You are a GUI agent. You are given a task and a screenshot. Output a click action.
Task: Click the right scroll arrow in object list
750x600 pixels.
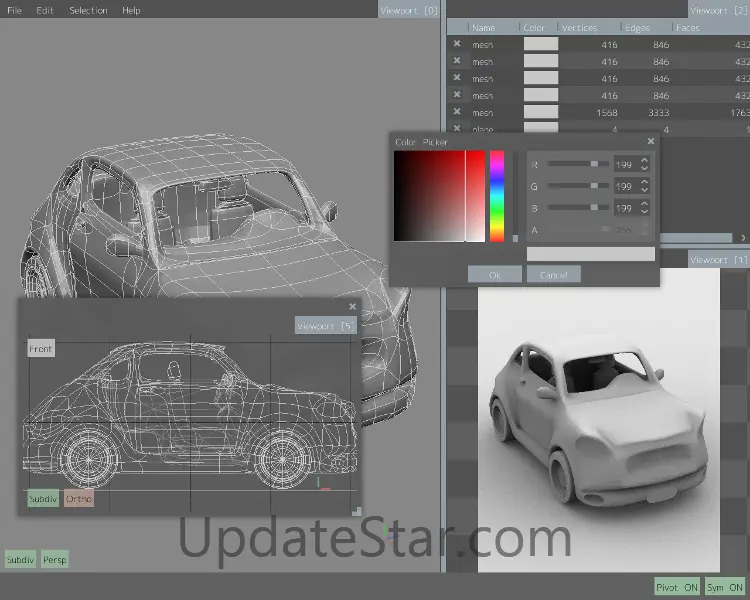(743, 237)
